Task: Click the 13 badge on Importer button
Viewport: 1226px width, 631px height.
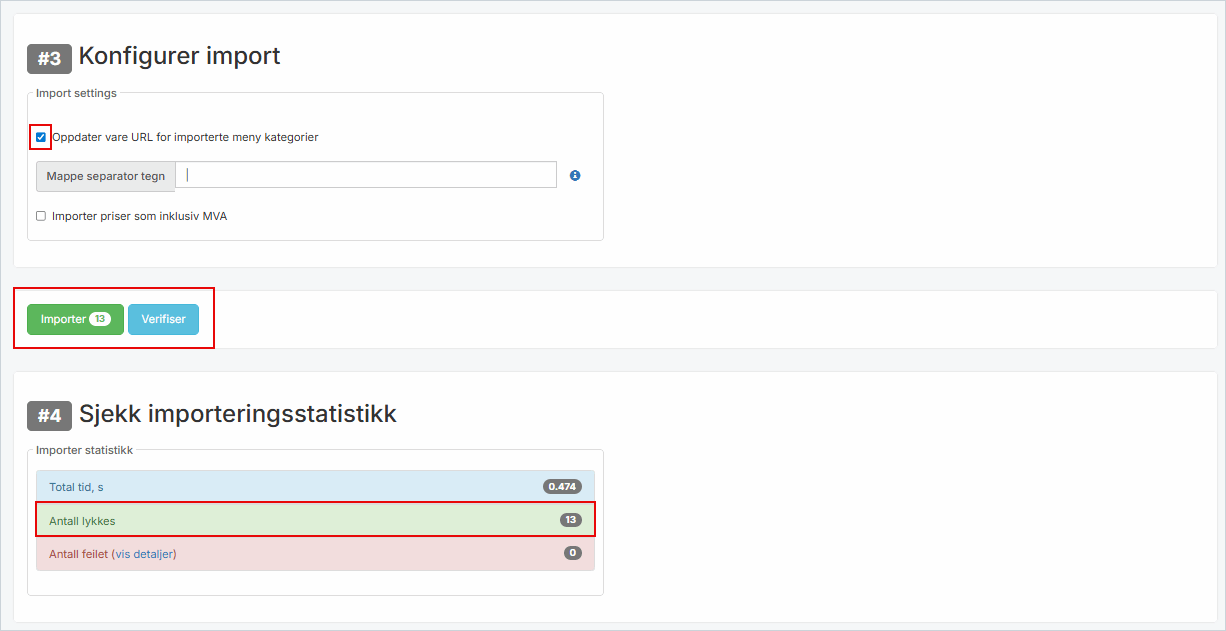Action: point(100,319)
